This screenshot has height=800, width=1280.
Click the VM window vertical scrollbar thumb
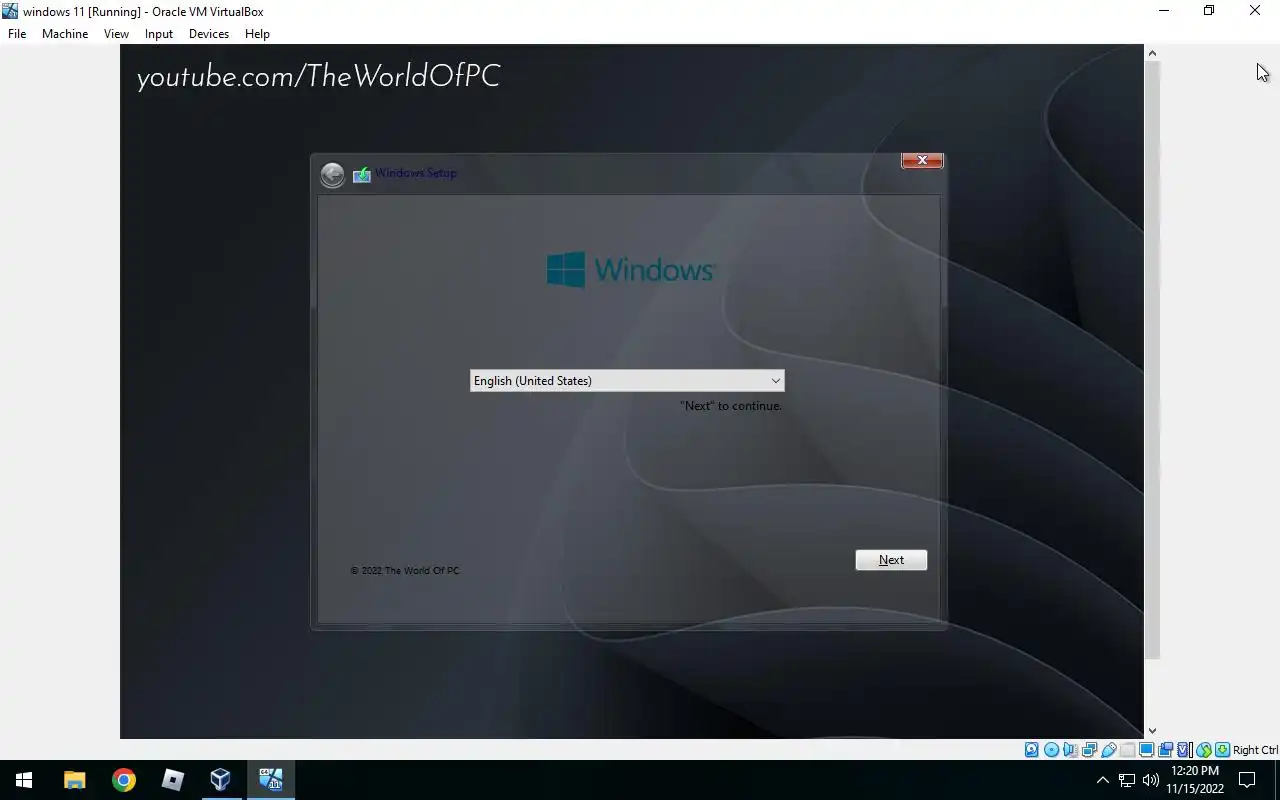click(1152, 360)
